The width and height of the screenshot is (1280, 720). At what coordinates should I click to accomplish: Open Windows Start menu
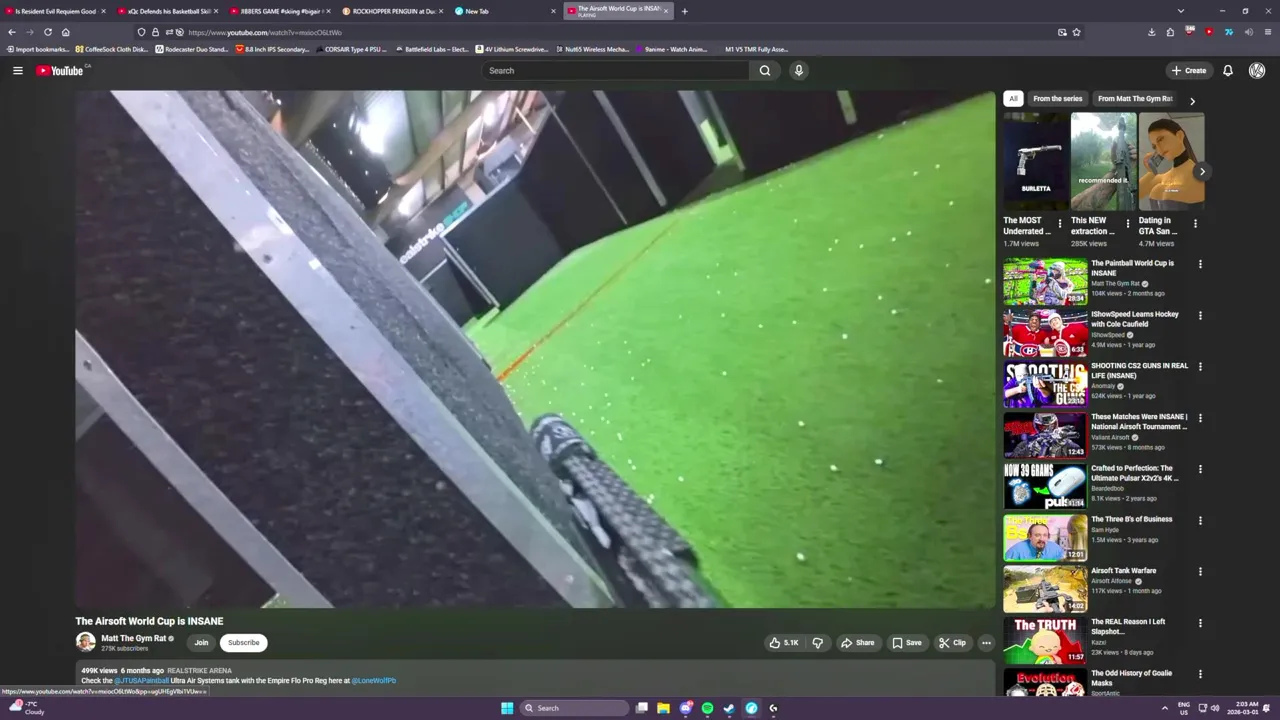pyautogui.click(x=507, y=708)
